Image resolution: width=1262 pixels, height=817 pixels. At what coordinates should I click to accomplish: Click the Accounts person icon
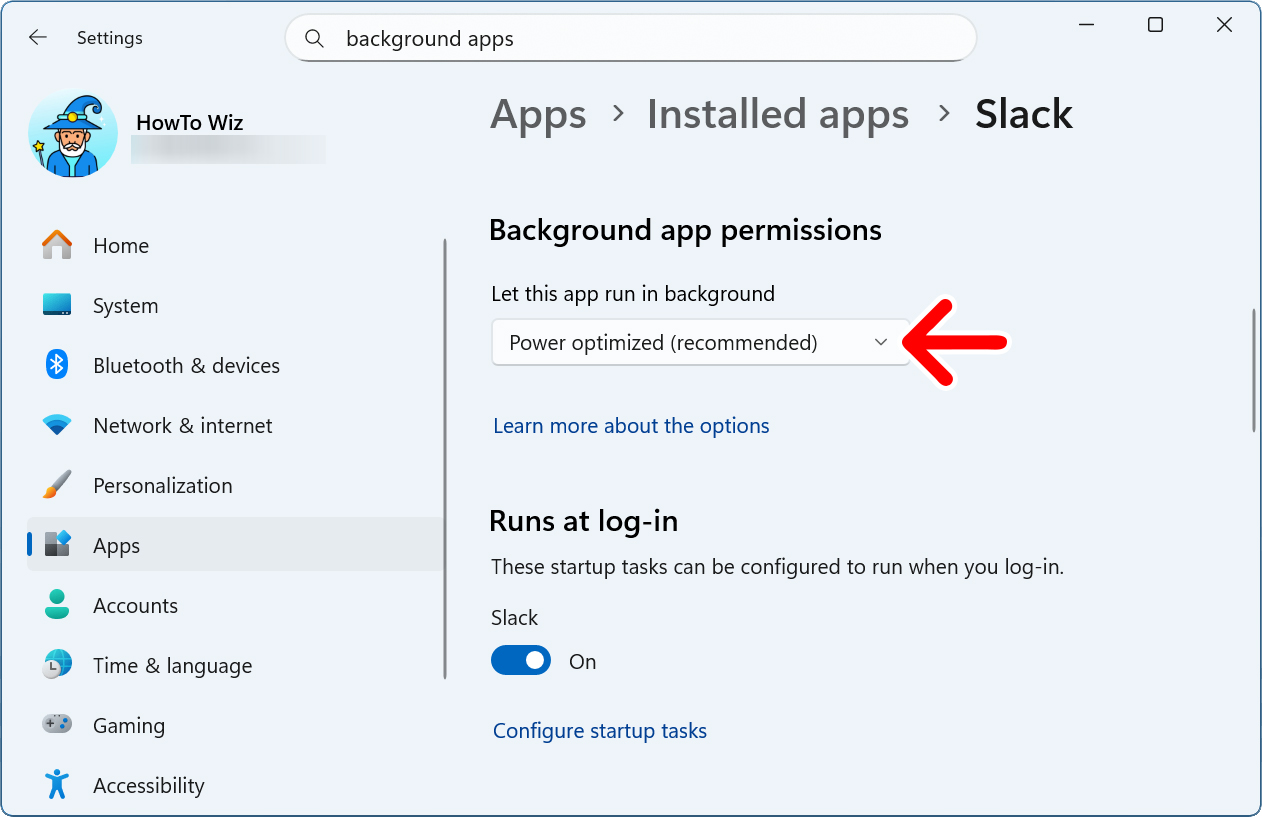[57, 605]
